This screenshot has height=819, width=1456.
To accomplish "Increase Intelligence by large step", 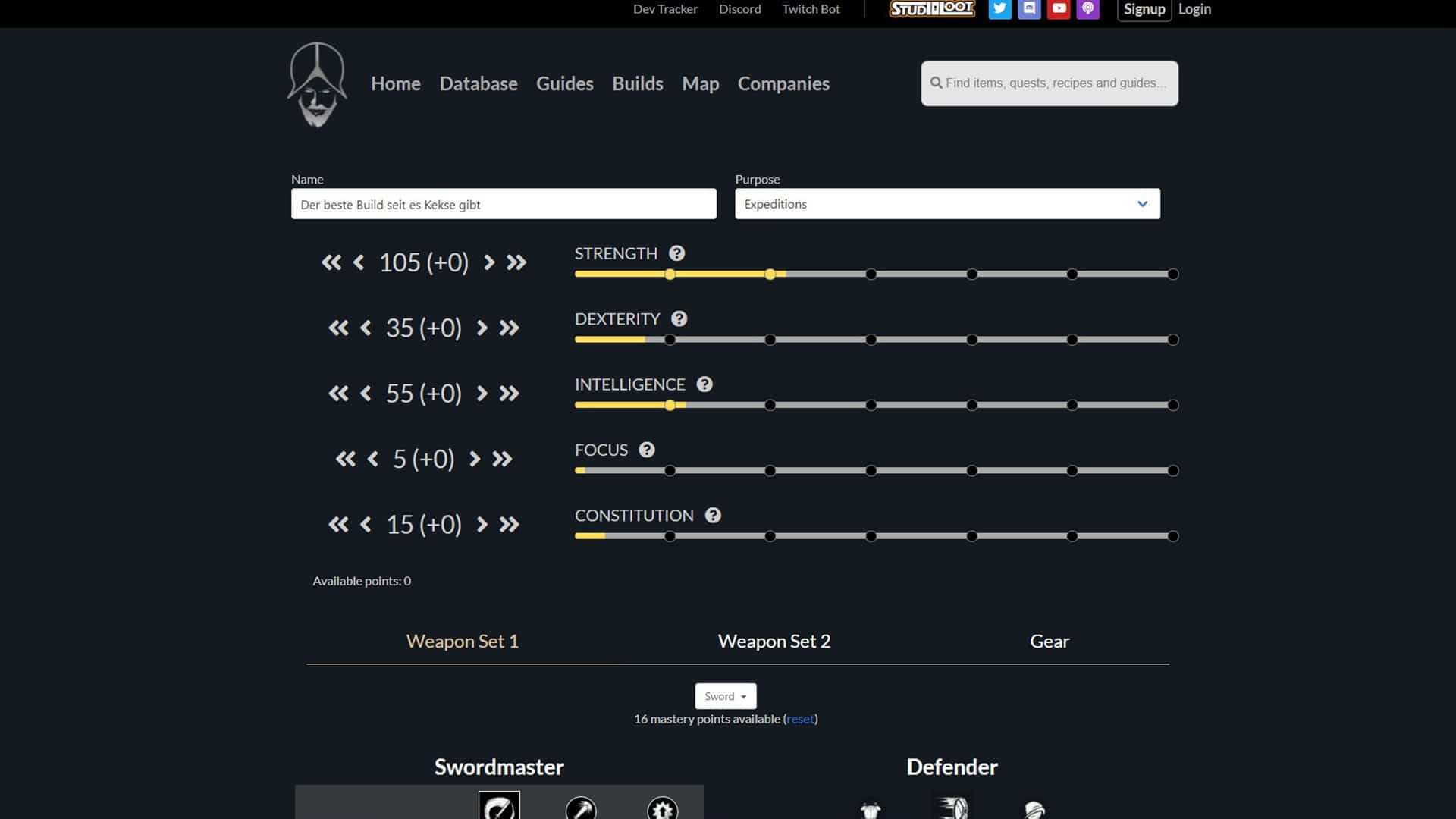I will point(509,394).
